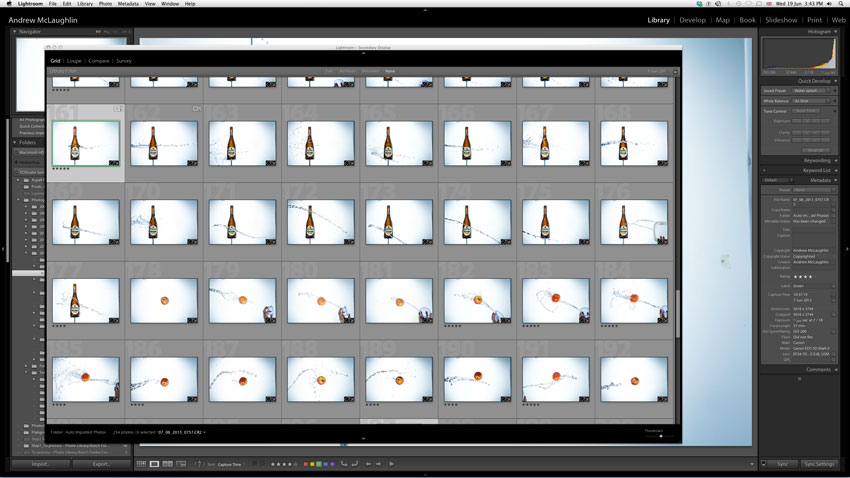Open the File menu
Screen dimensions: 850x478
tap(53, 4)
